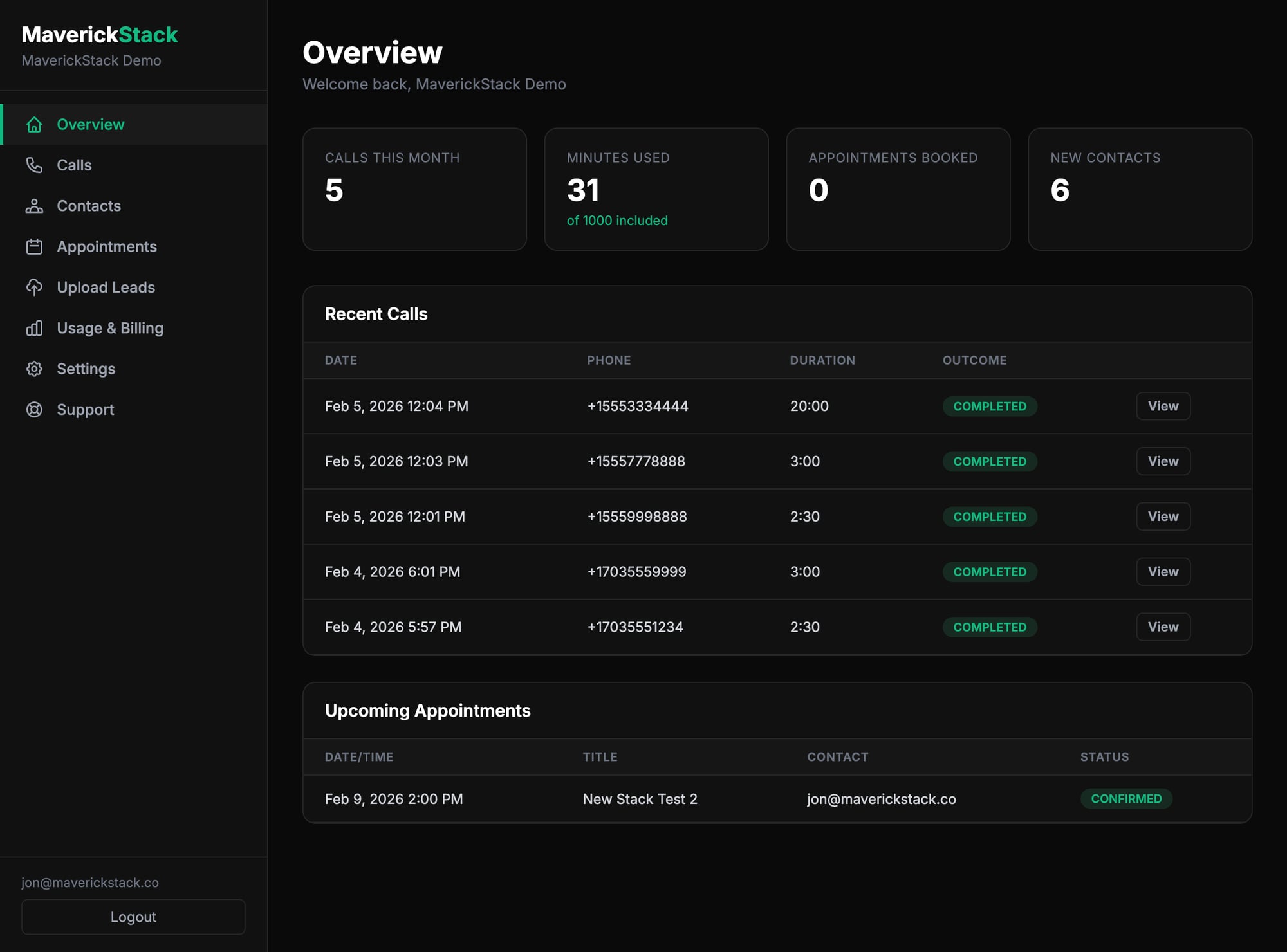Navigate to the Contacts section
1287x952 pixels.
pos(88,206)
